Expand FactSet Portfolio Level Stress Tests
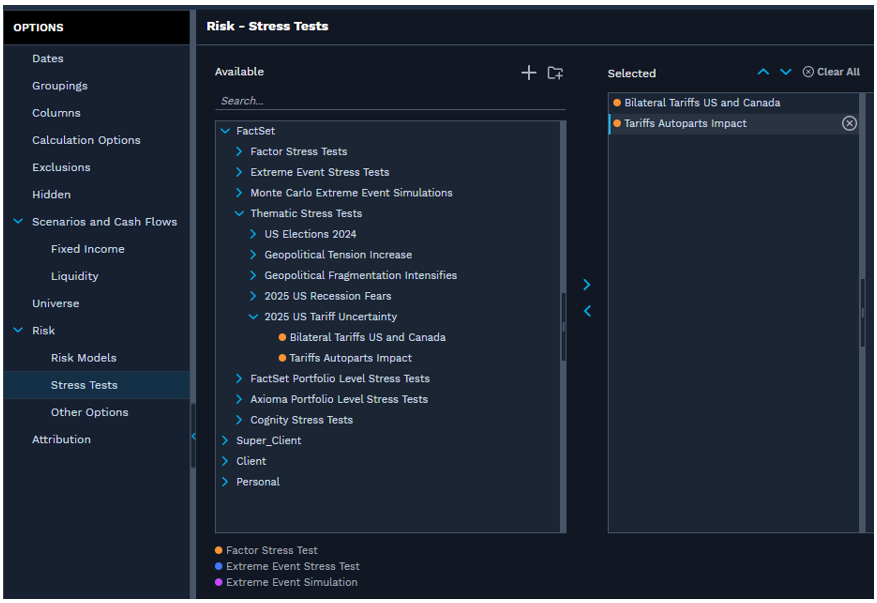The image size is (877, 603). (239, 379)
